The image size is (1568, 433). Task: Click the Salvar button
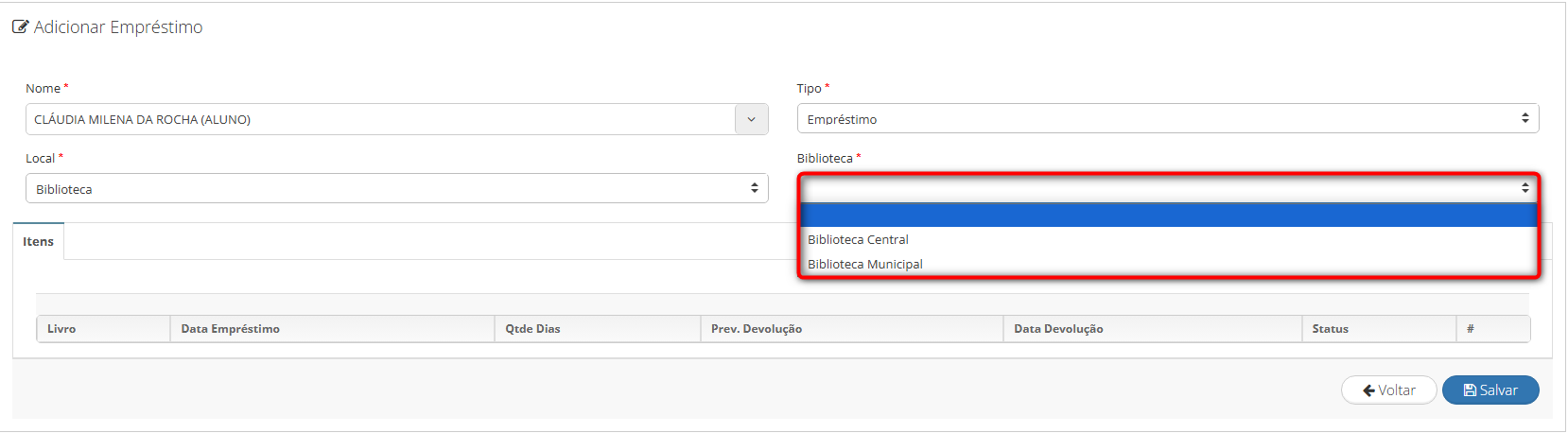1490,390
